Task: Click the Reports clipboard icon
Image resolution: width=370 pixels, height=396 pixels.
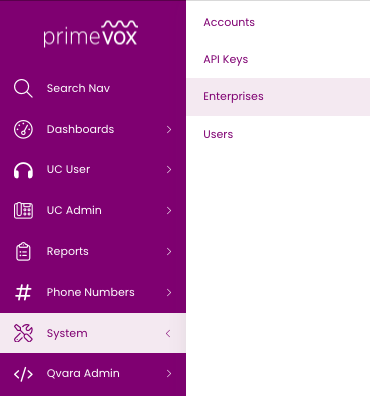Action: pos(23,251)
